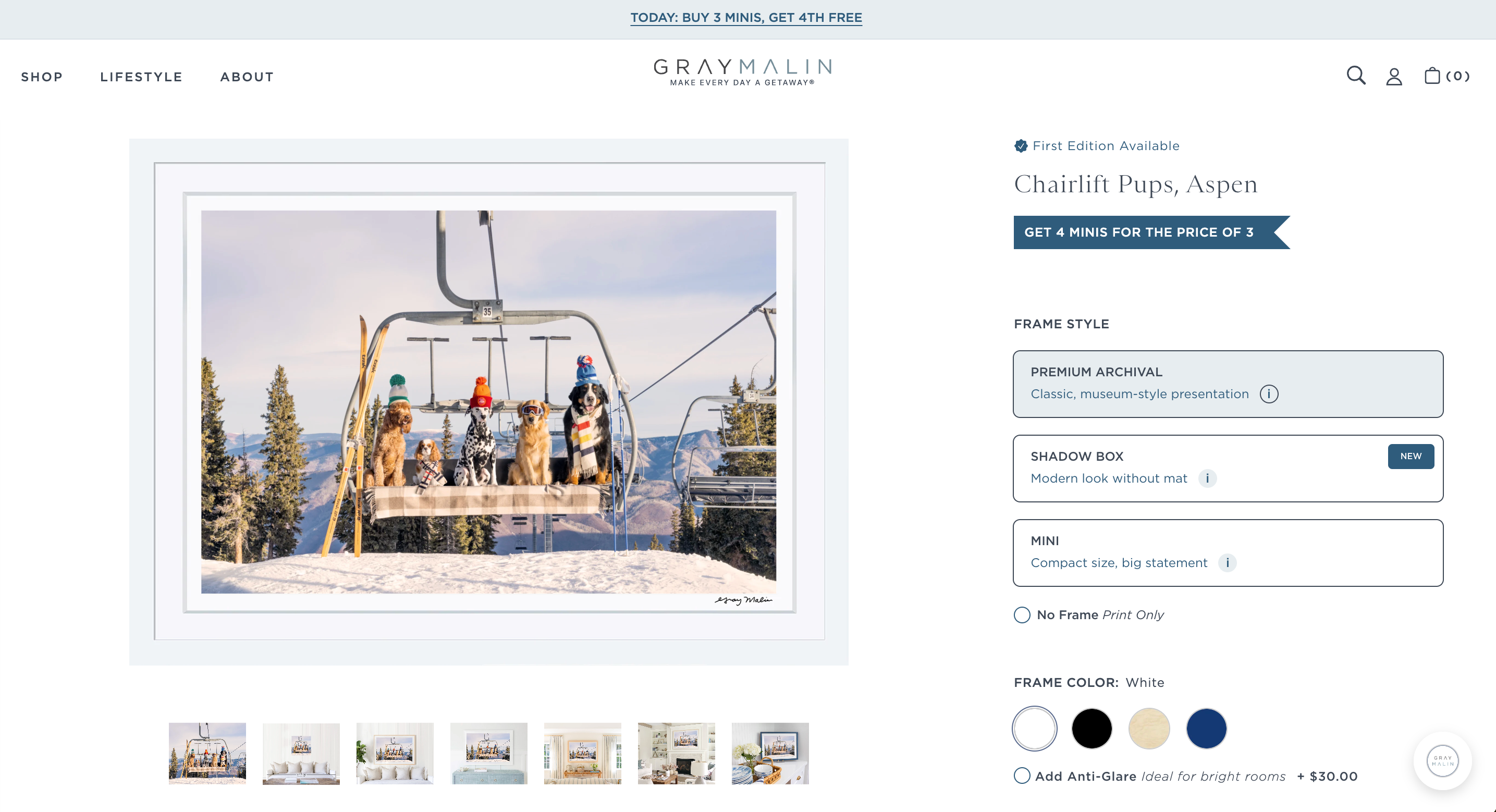The height and width of the screenshot is (812, 1496).
Task: Open the Lifestyle menu
Action: point(141,77)
